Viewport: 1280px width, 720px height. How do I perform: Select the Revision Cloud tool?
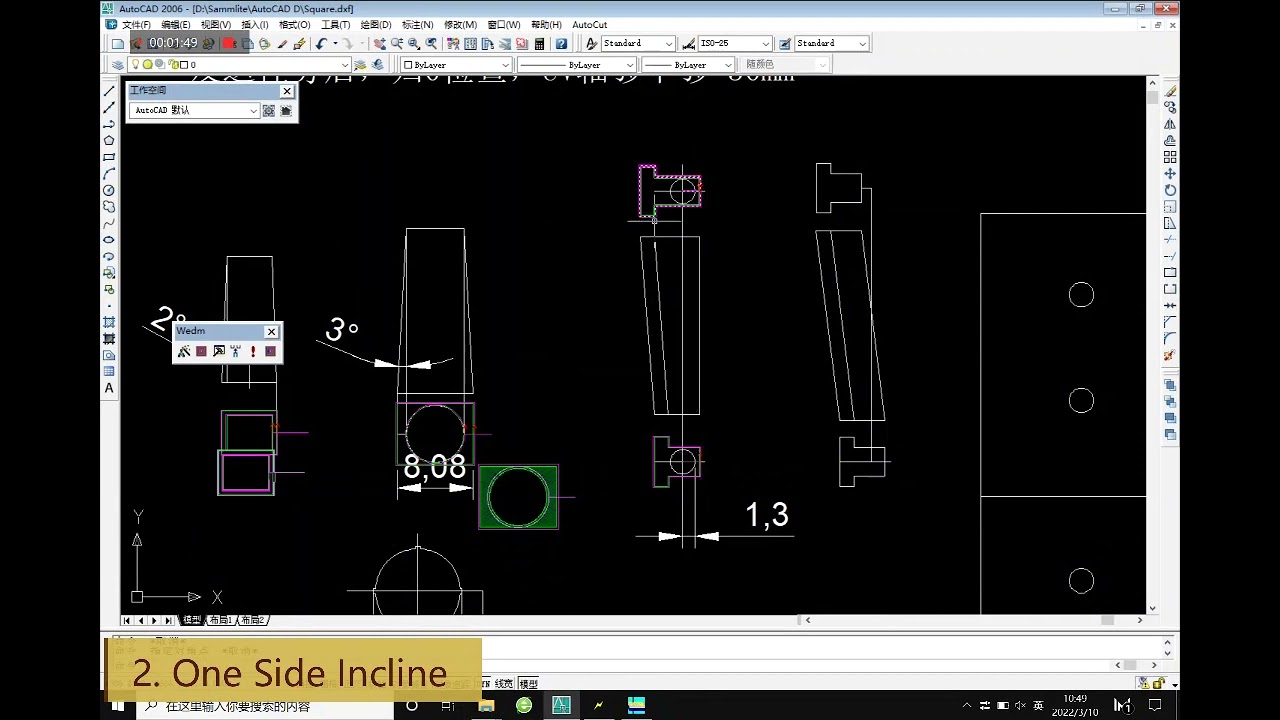pos(109,207)
